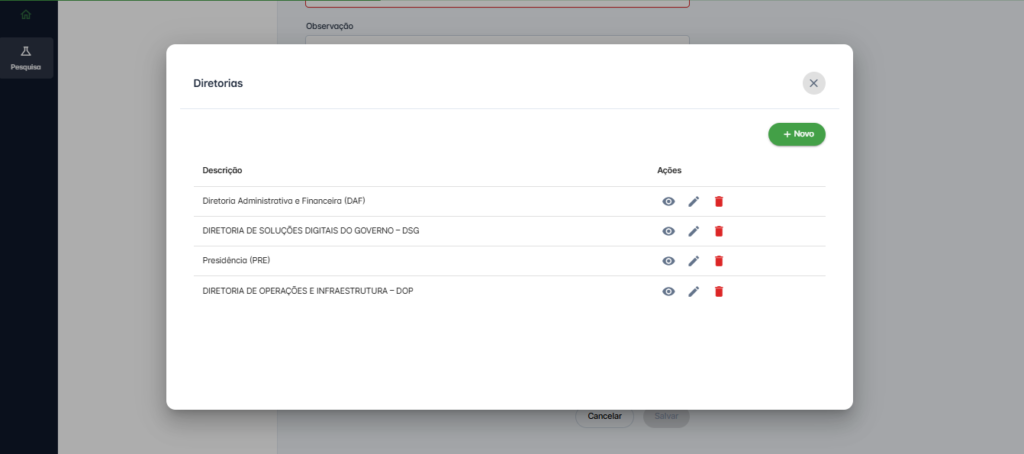Close the Diretorias dialog

tap(813, 83)
